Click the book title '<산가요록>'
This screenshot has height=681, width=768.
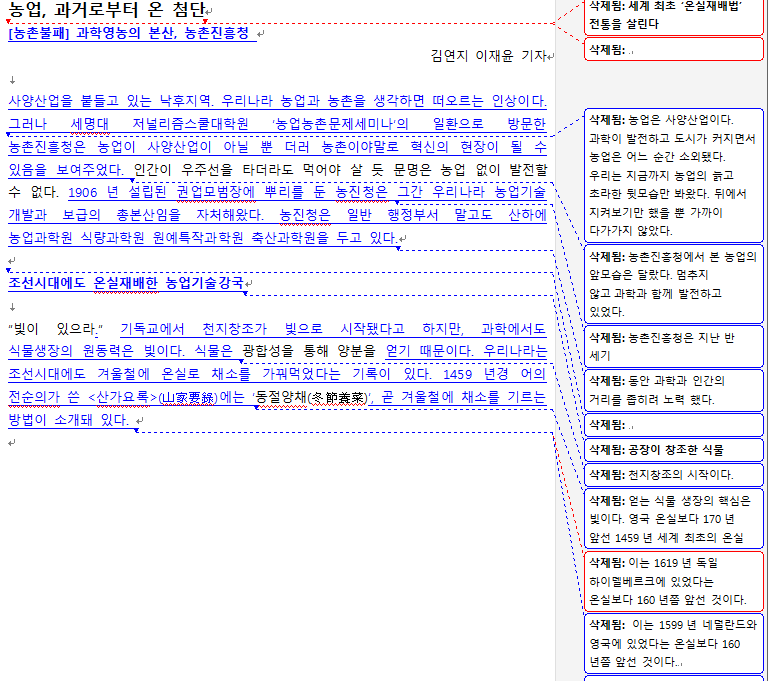(122, 397)
